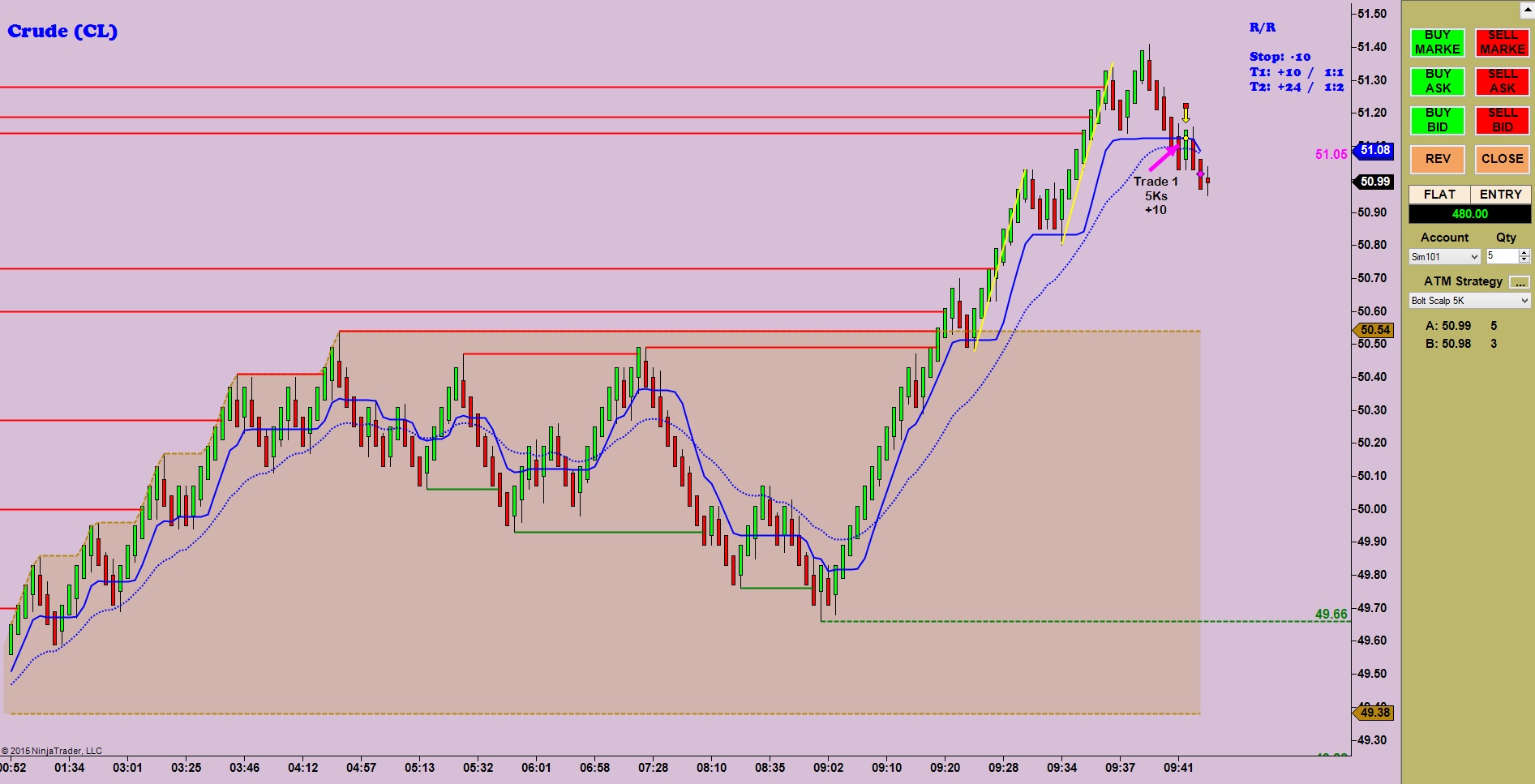
Task: Click the magenta 51.05 price label
Action: tap(1331, 154)
